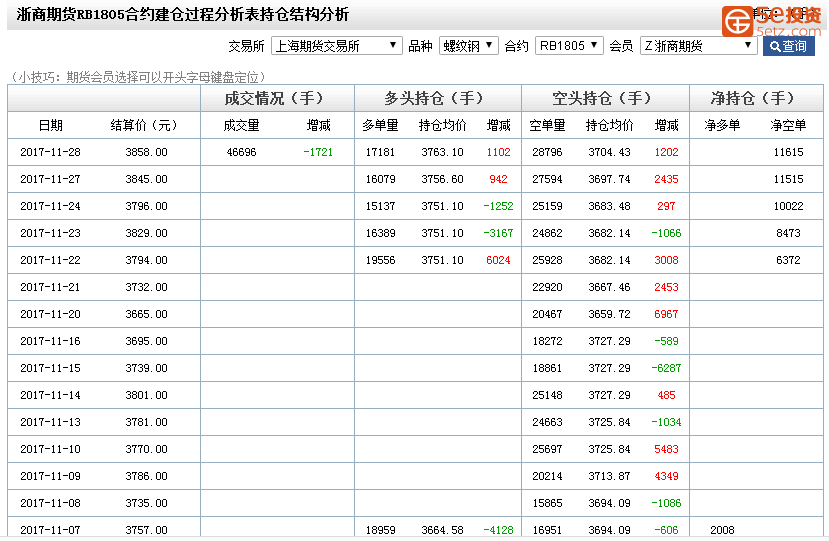Click short change value 4349
Image resolution: width=829 pixels, height=541 pixels.
coord(666,476)
